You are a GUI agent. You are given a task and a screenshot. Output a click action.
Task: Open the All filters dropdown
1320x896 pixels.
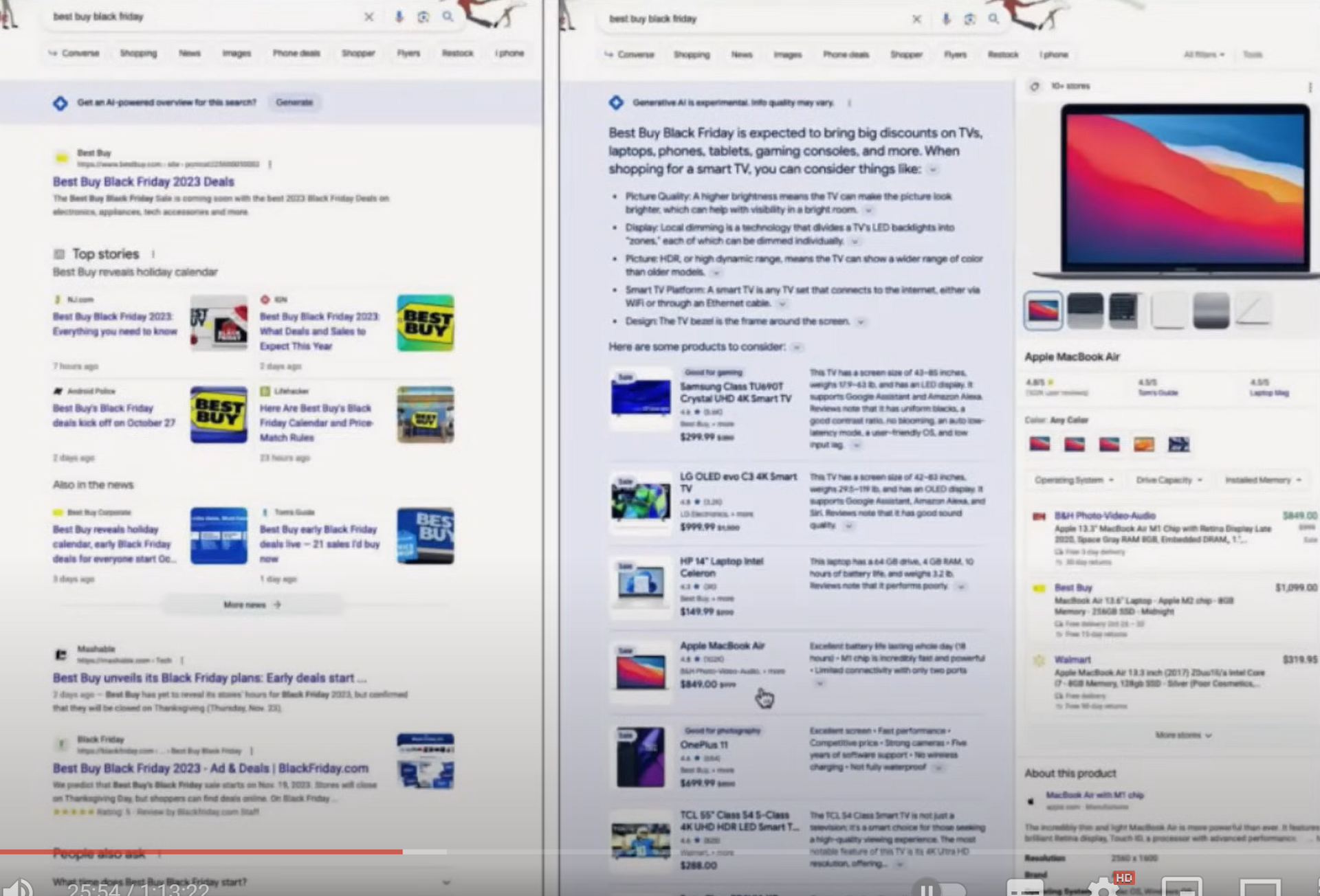tap(1204, 54)
